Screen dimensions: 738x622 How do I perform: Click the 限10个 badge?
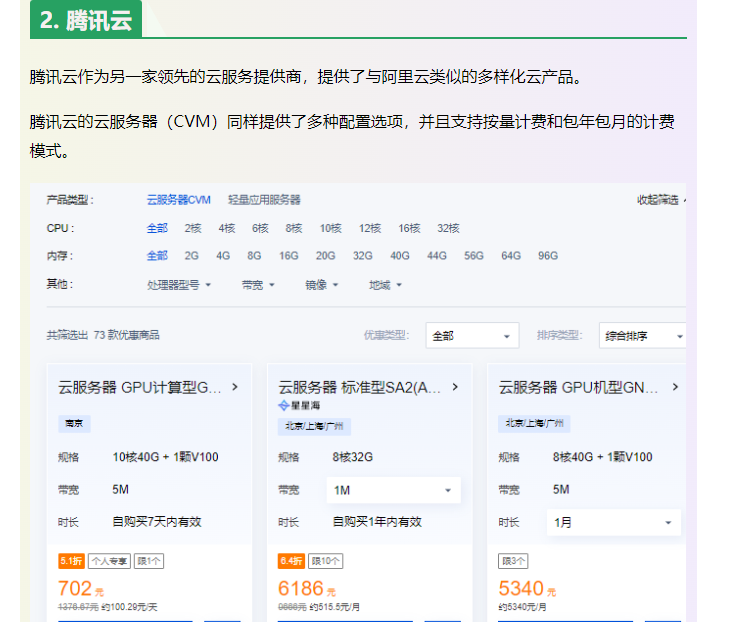(325, 561)
